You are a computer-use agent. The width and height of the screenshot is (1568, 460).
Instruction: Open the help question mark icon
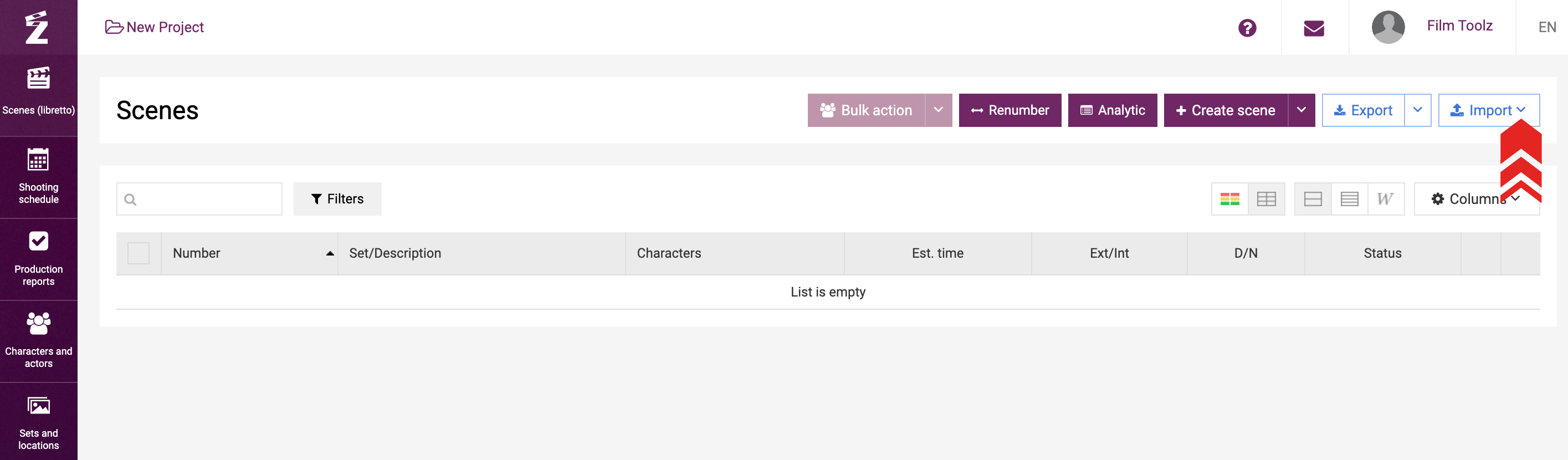tap(1247, 28)
